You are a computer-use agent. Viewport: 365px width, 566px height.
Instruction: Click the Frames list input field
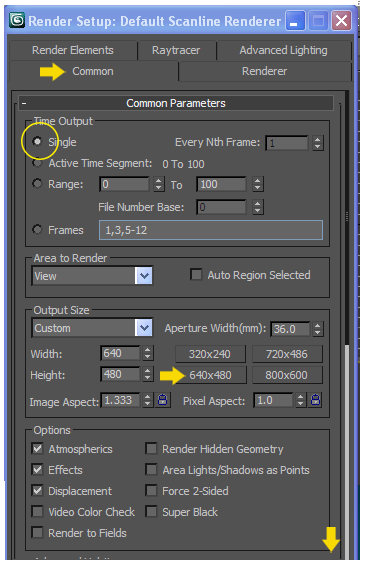[x=211, y=230]
